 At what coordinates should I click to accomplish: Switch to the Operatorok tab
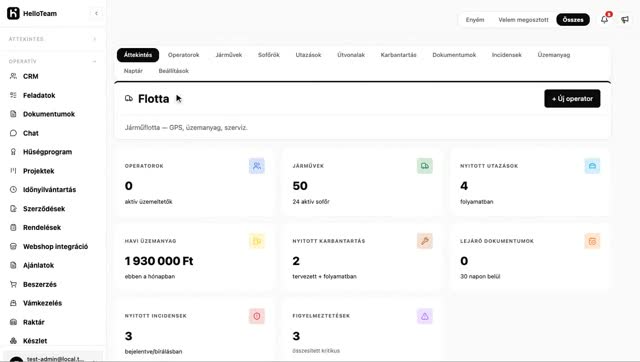click(183, 55)
